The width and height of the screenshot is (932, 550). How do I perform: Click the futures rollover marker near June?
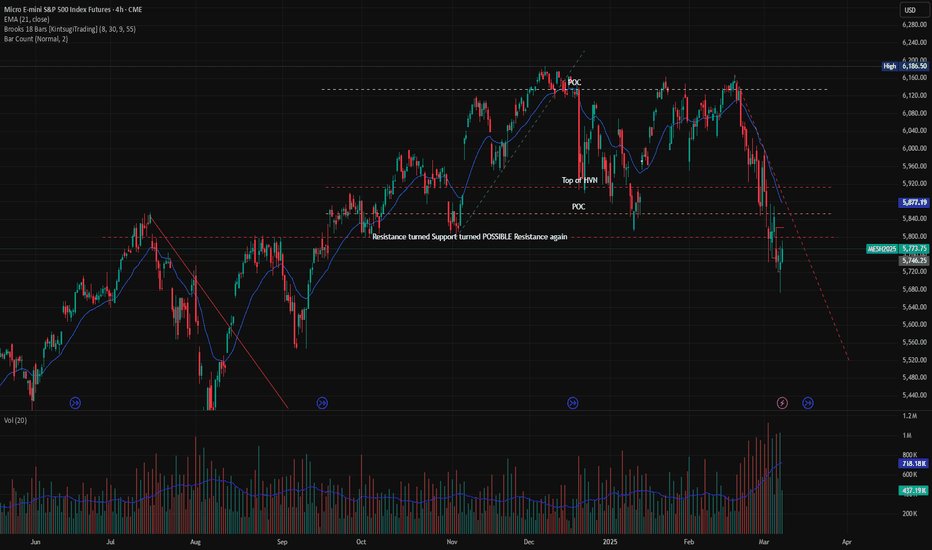pos(75,403)
